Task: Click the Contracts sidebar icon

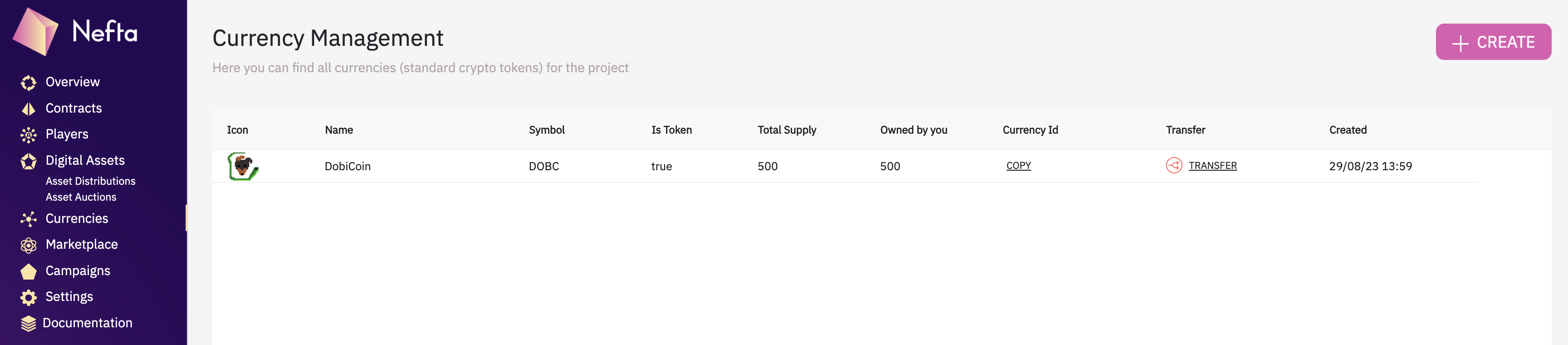Action: click(28, 108)
